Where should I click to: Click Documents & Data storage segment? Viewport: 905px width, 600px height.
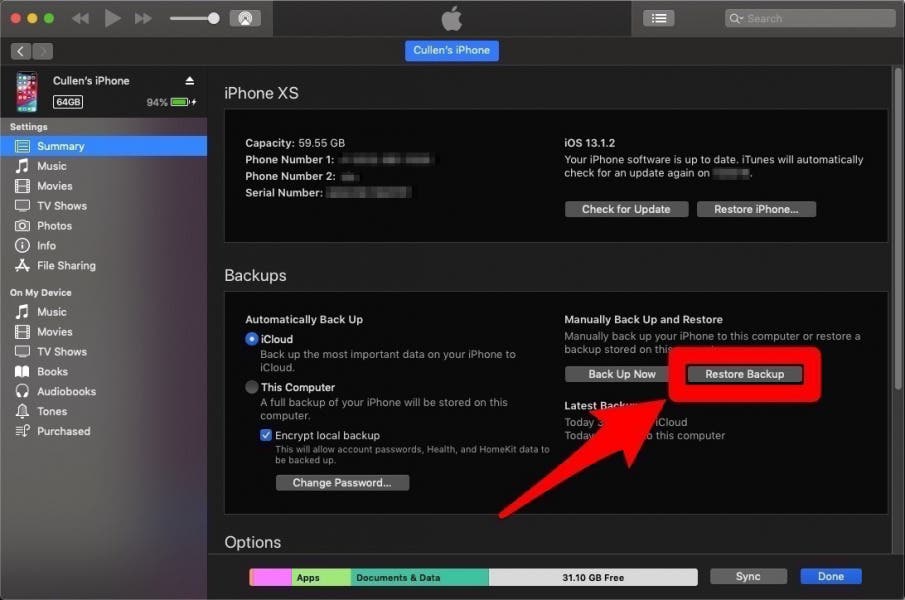click(x=420, y=578)
